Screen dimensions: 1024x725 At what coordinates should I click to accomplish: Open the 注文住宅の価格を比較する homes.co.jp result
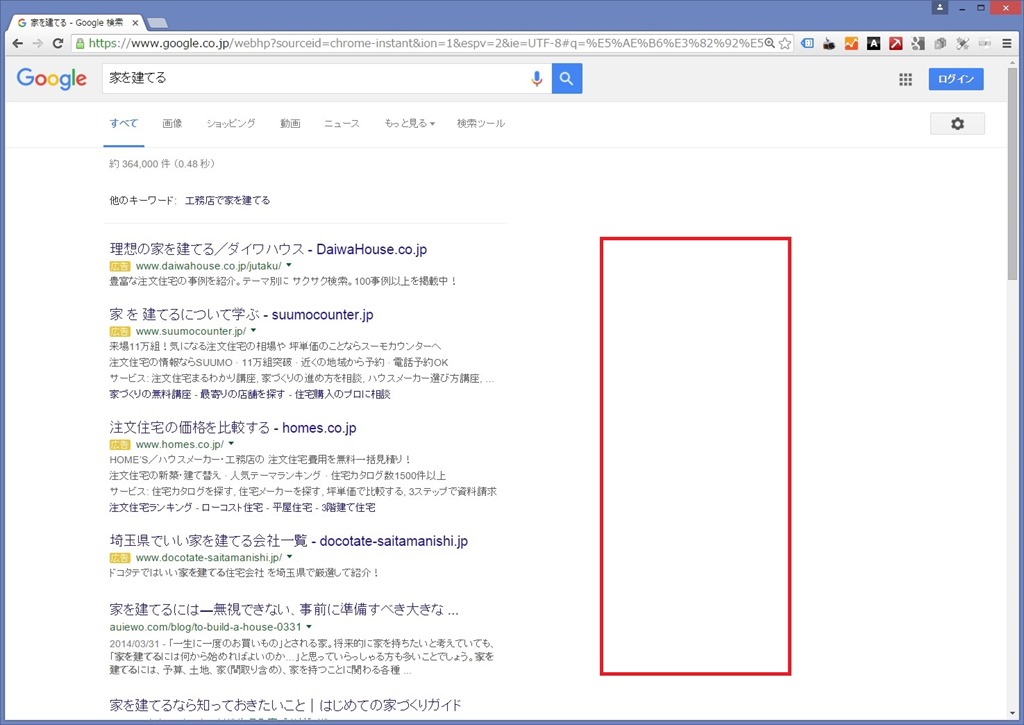pyautogui.click(x=232, y=428)
